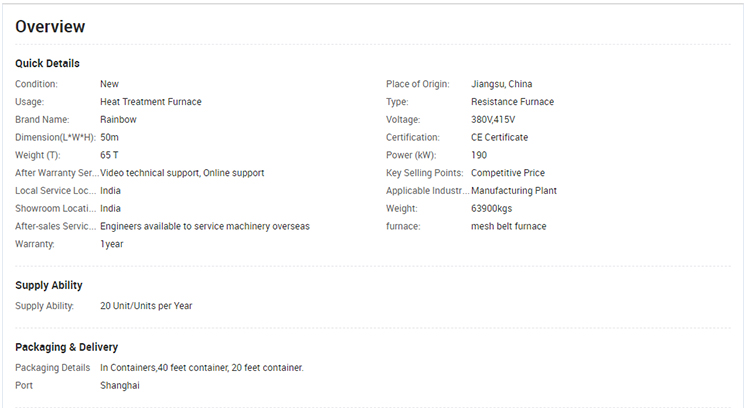Click the Shanghai port value

click(x=120, y=385)
